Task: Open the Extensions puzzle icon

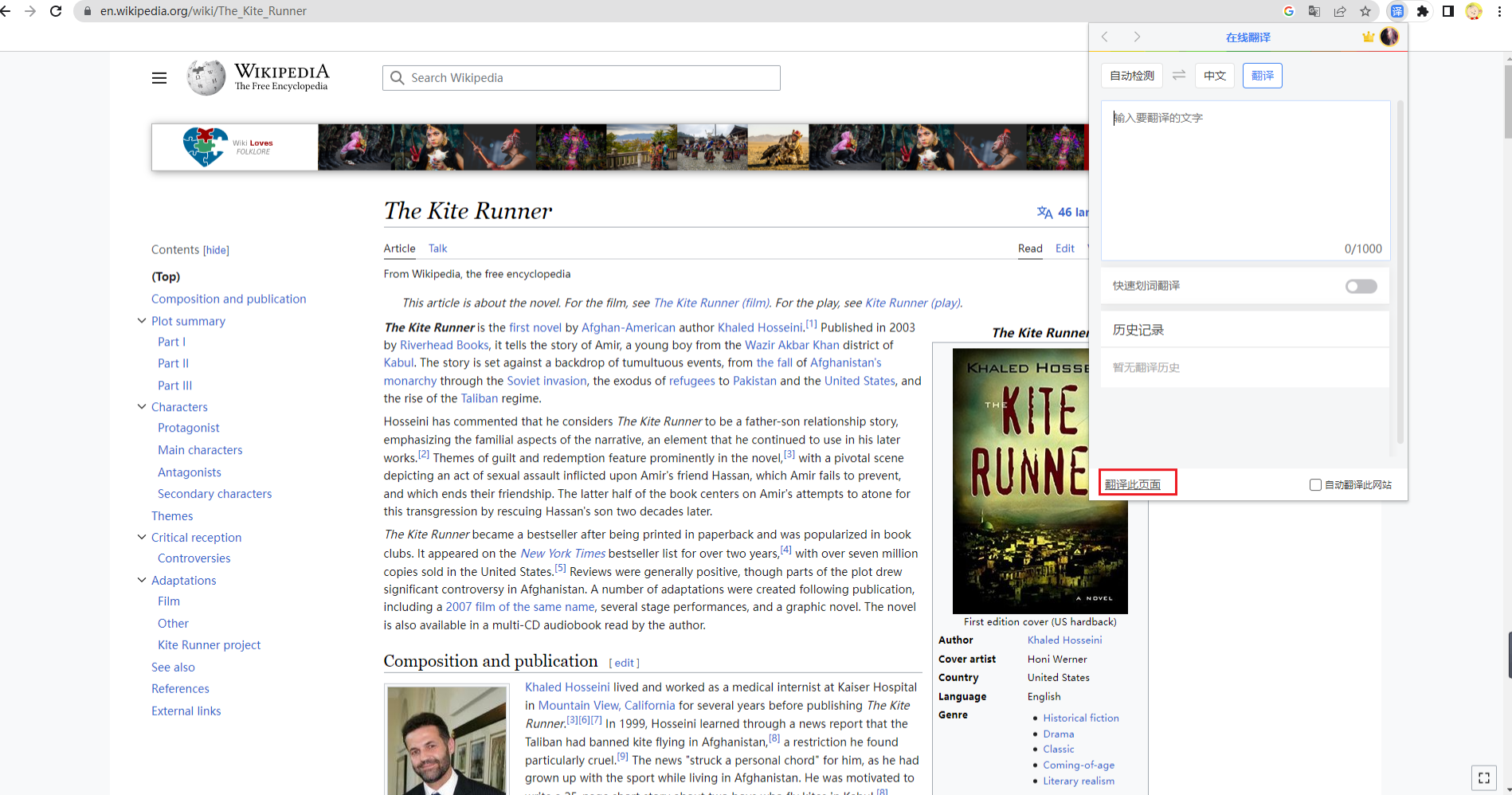Action: (x=1423, y=11)
